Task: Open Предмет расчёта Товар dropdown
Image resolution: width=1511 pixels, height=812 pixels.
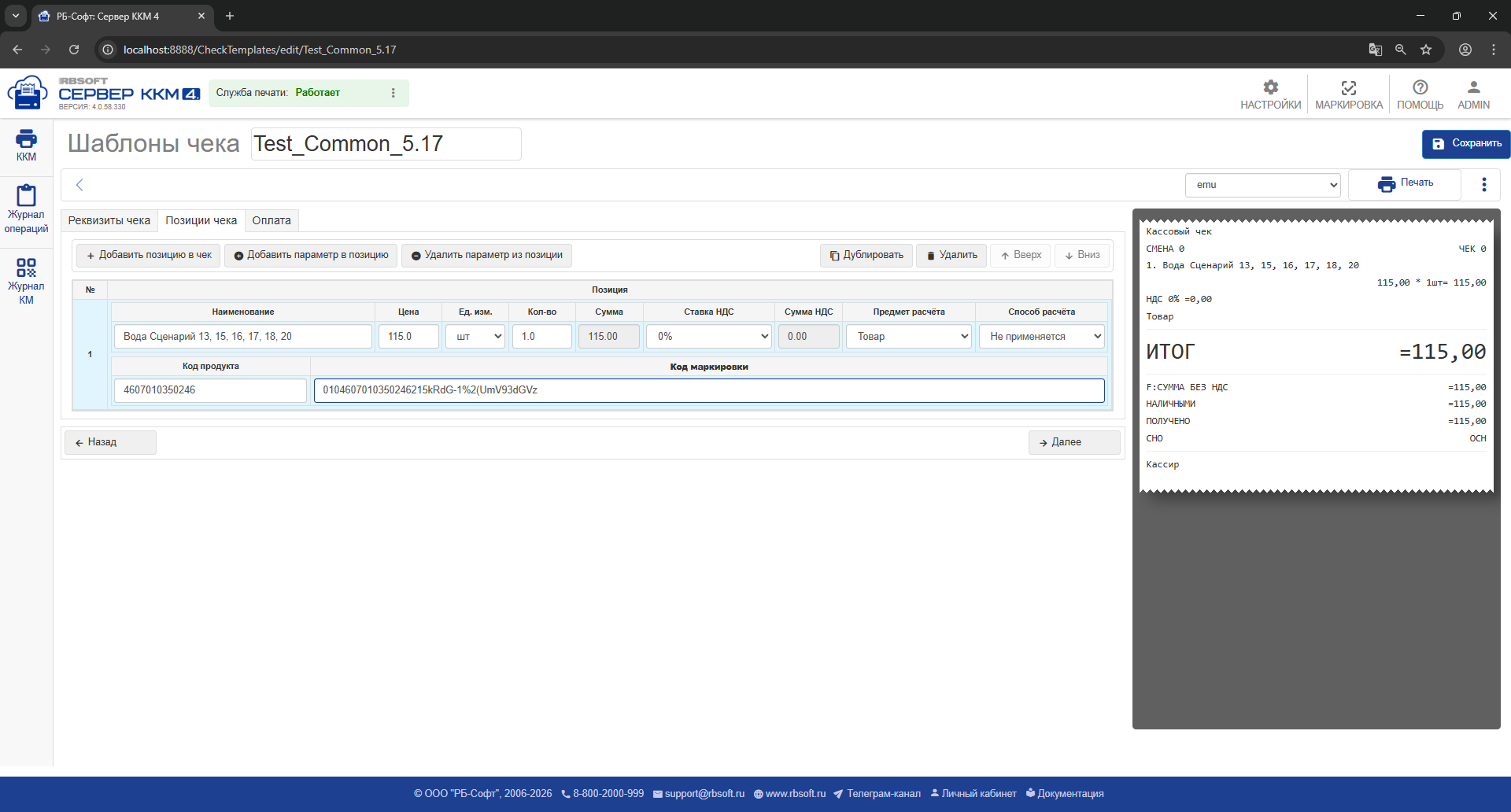Action: (x=909, y=337)
